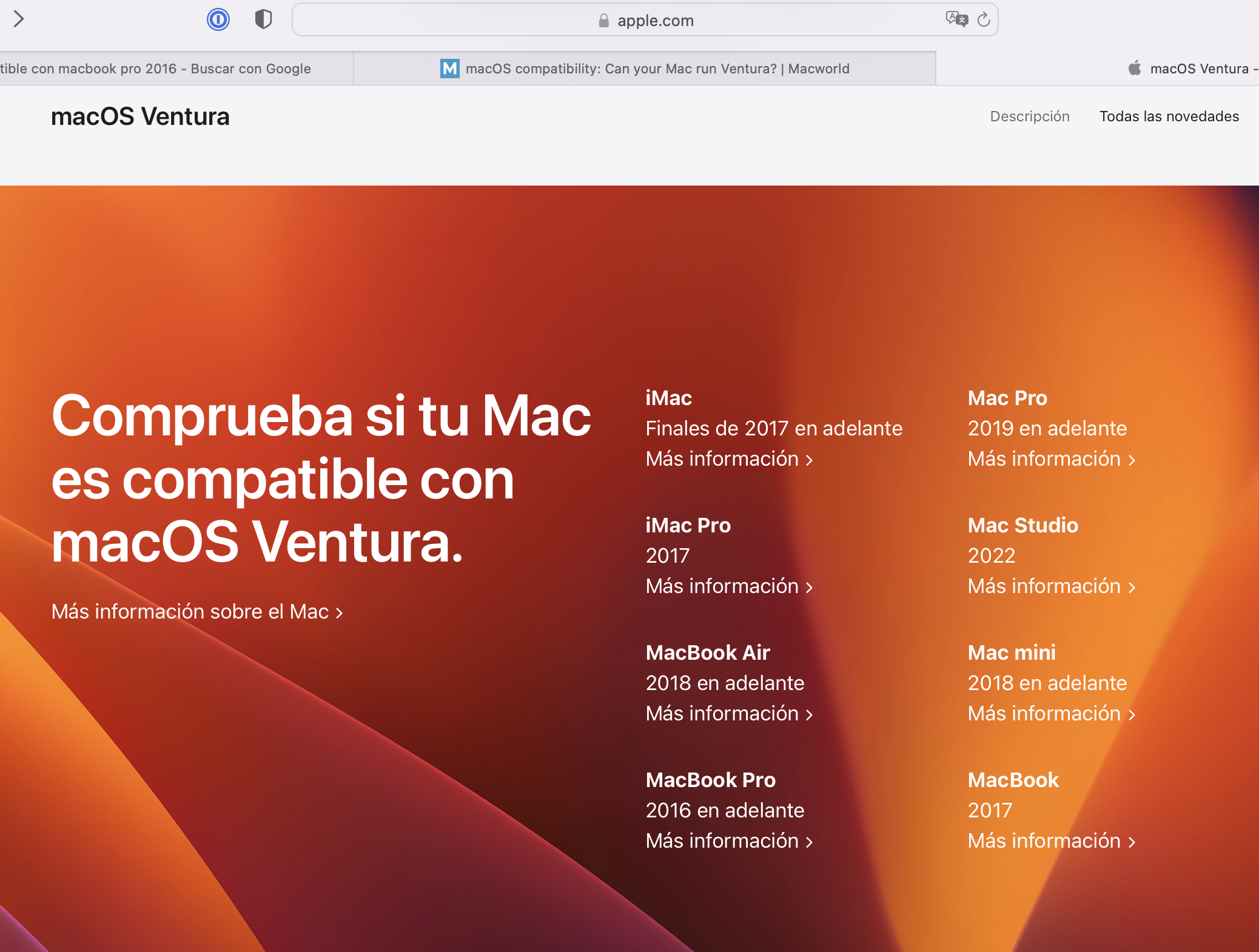
Task: Open the privacy report shield icon
Action: point(263,20)
